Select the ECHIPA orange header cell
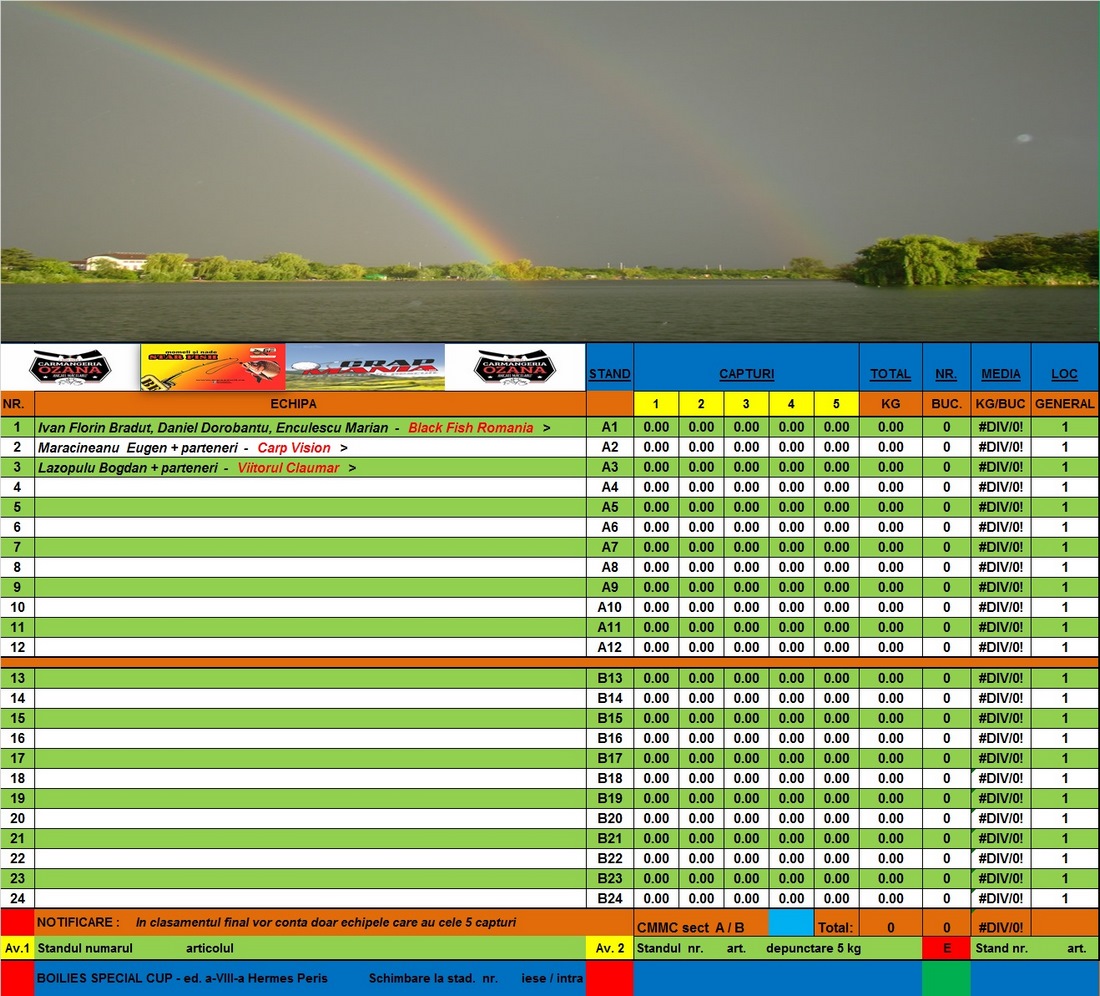Viewport: 1100px width, 996px height. coord(310,405)
